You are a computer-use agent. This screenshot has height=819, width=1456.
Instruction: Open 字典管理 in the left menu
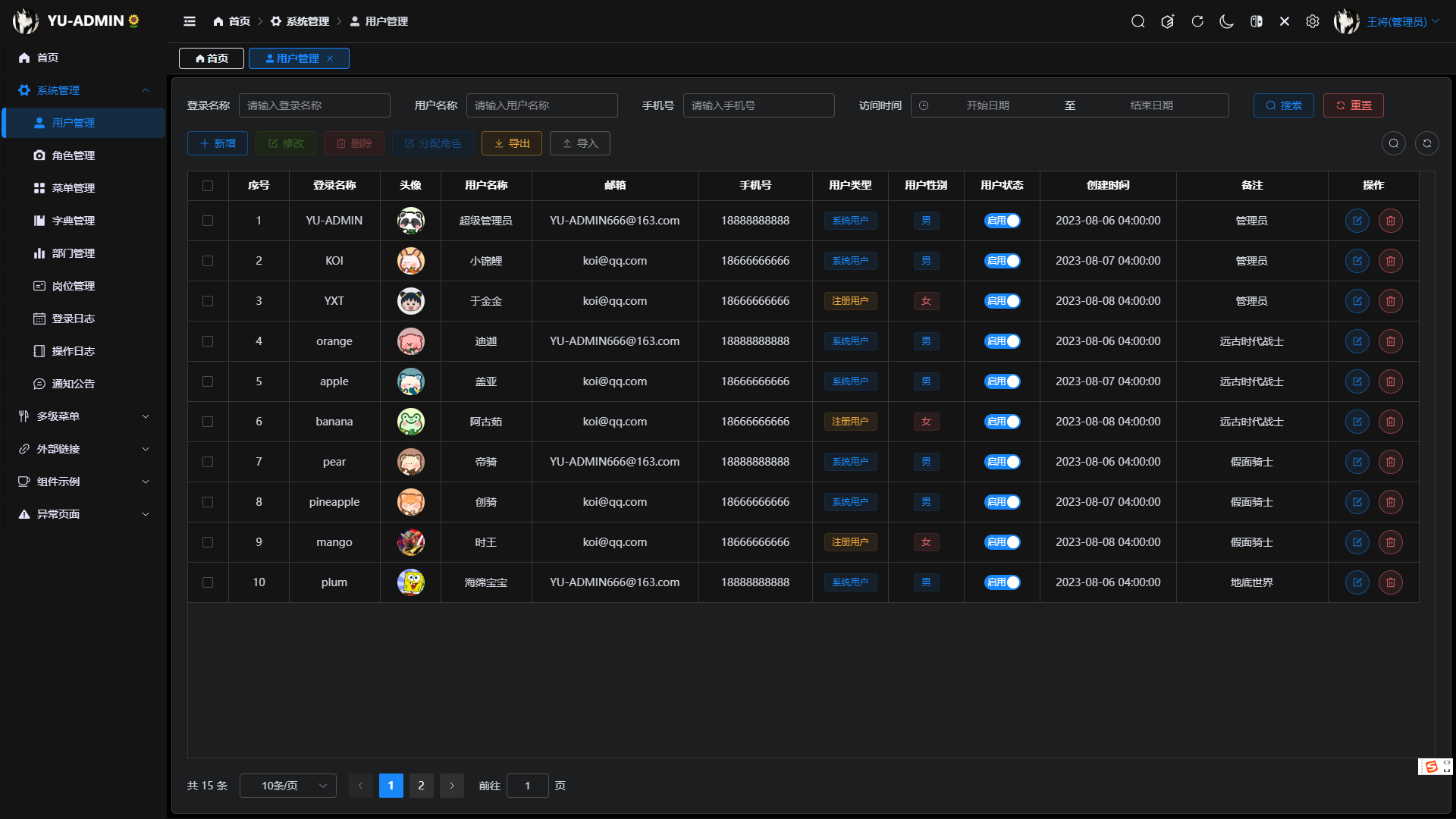pyautogui.click(x=74, y=221)
